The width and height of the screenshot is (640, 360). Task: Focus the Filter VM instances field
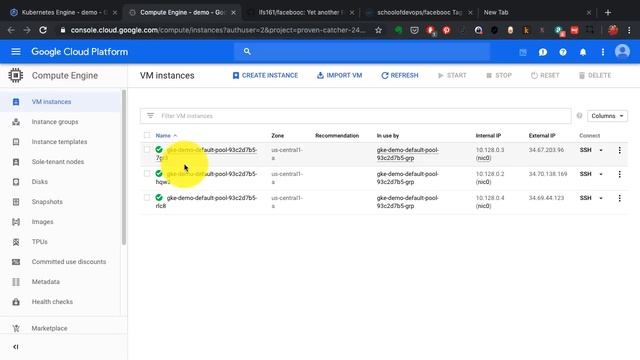click(x=355, y=116)
